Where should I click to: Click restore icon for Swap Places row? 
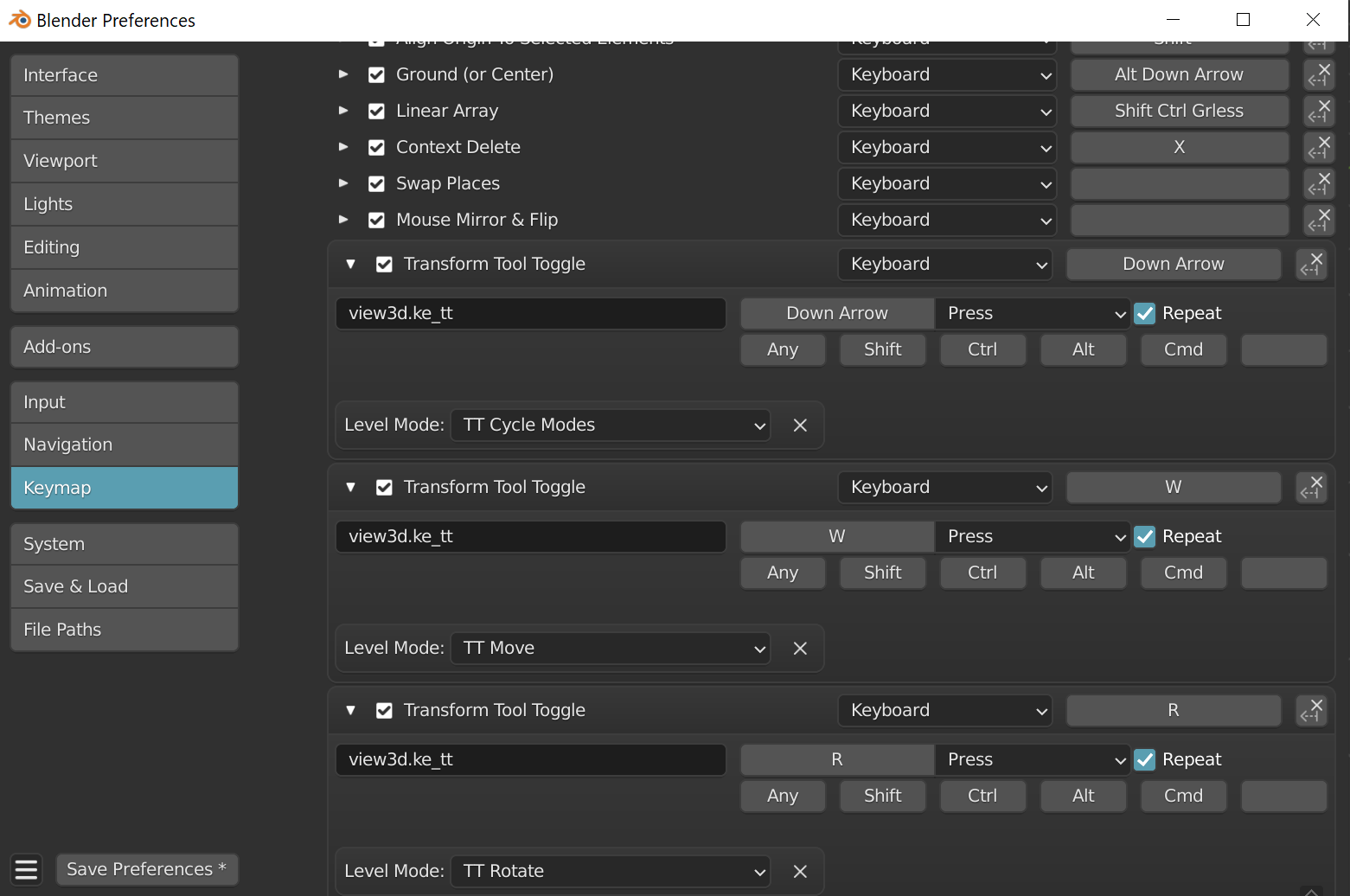coord(1319,183)
